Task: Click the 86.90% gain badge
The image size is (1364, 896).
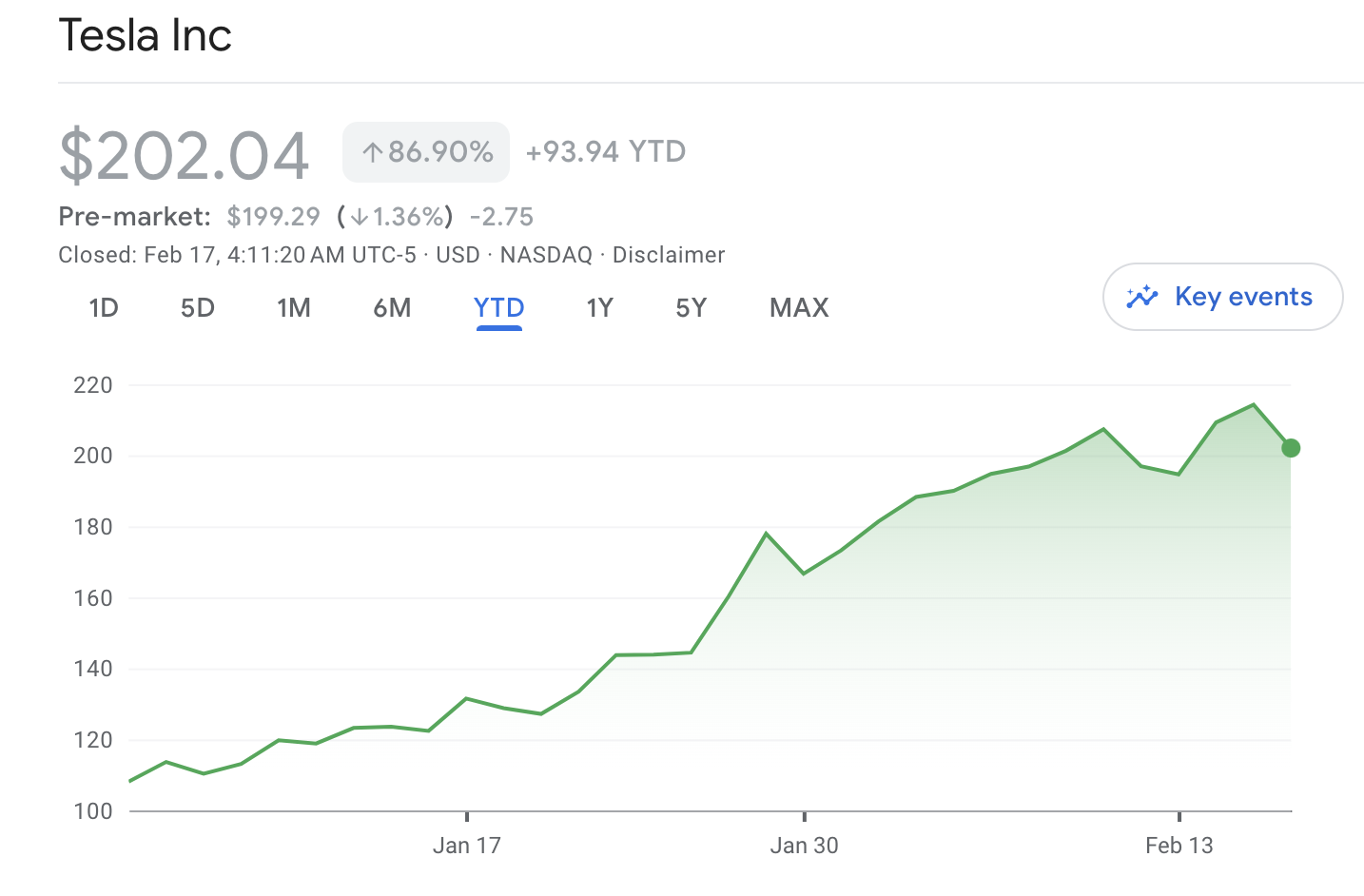Action: (x=426, y=152)
